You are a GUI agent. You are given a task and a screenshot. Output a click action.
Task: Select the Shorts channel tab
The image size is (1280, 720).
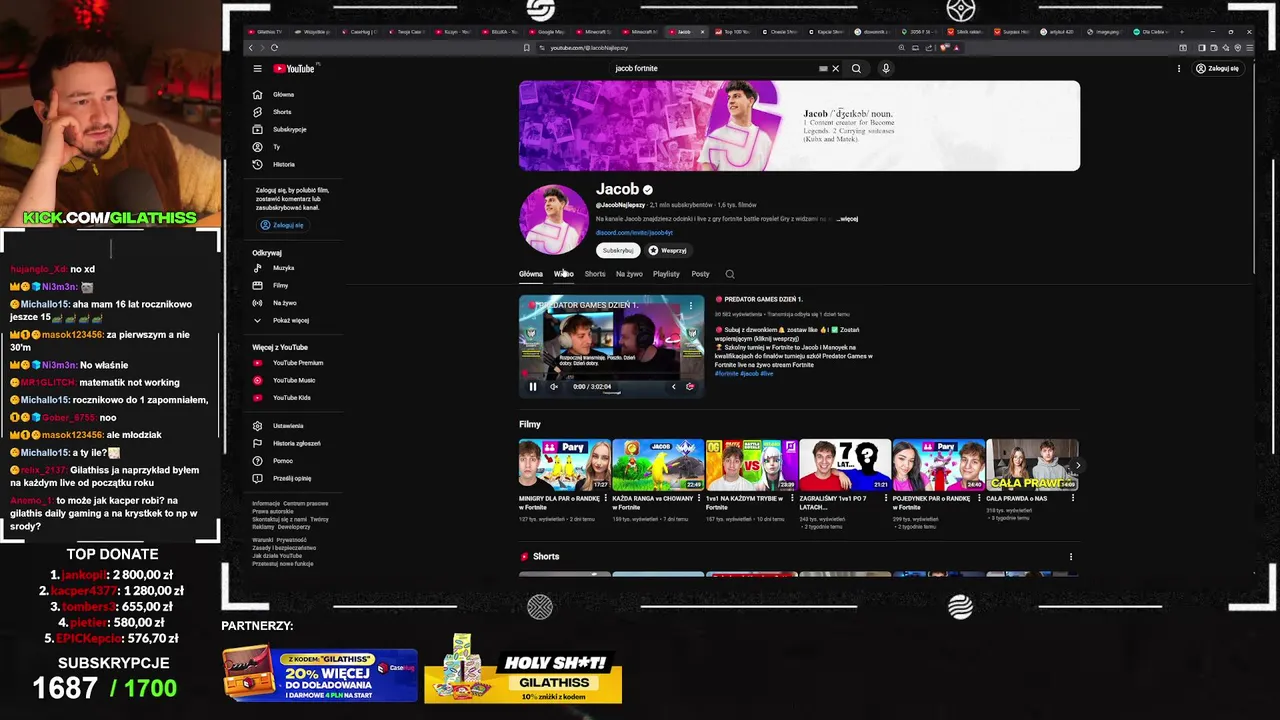(x=595, y=274)
